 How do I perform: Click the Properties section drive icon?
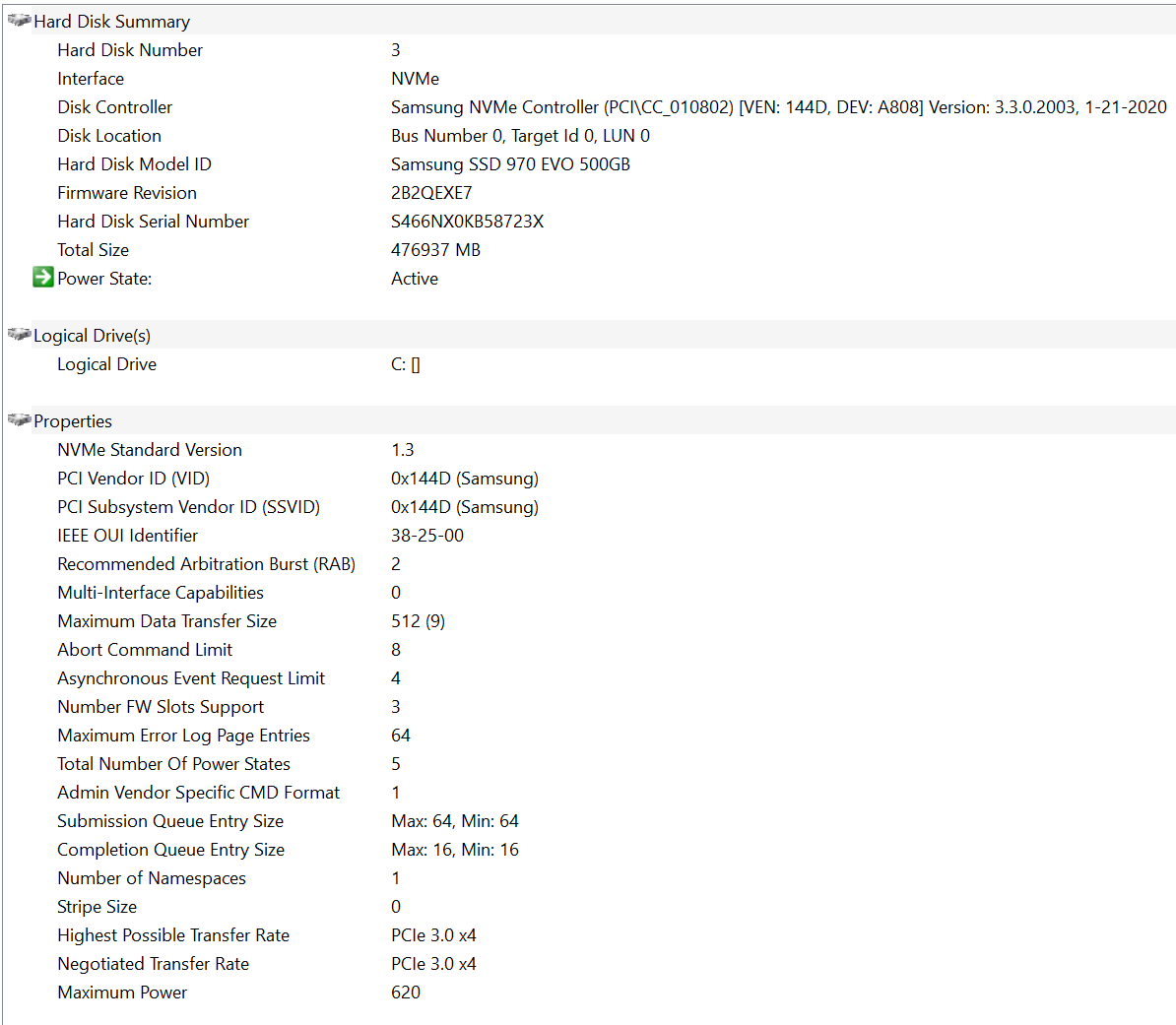click(x=19, y=419)
